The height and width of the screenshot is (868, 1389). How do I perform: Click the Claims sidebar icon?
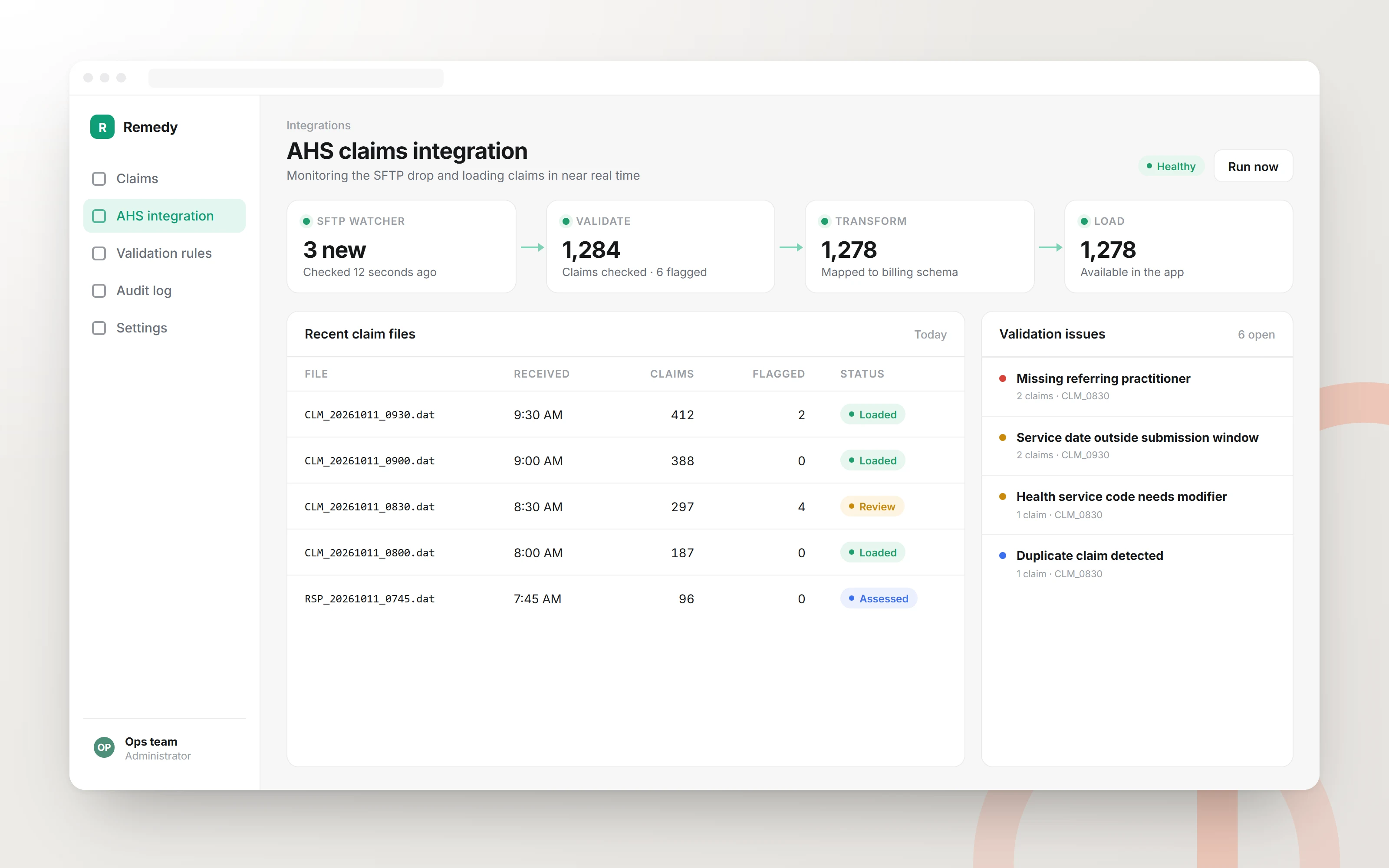tap(99, 178)
